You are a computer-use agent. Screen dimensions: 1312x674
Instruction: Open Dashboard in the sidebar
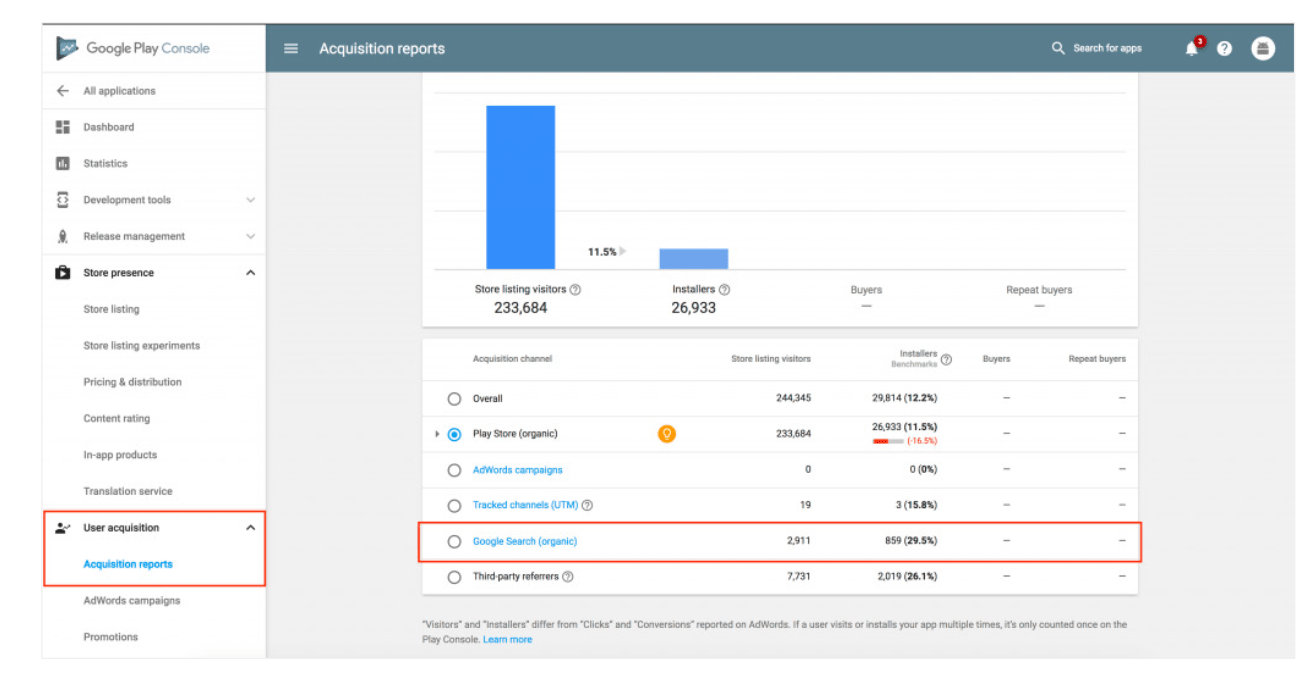coord(108,127)
